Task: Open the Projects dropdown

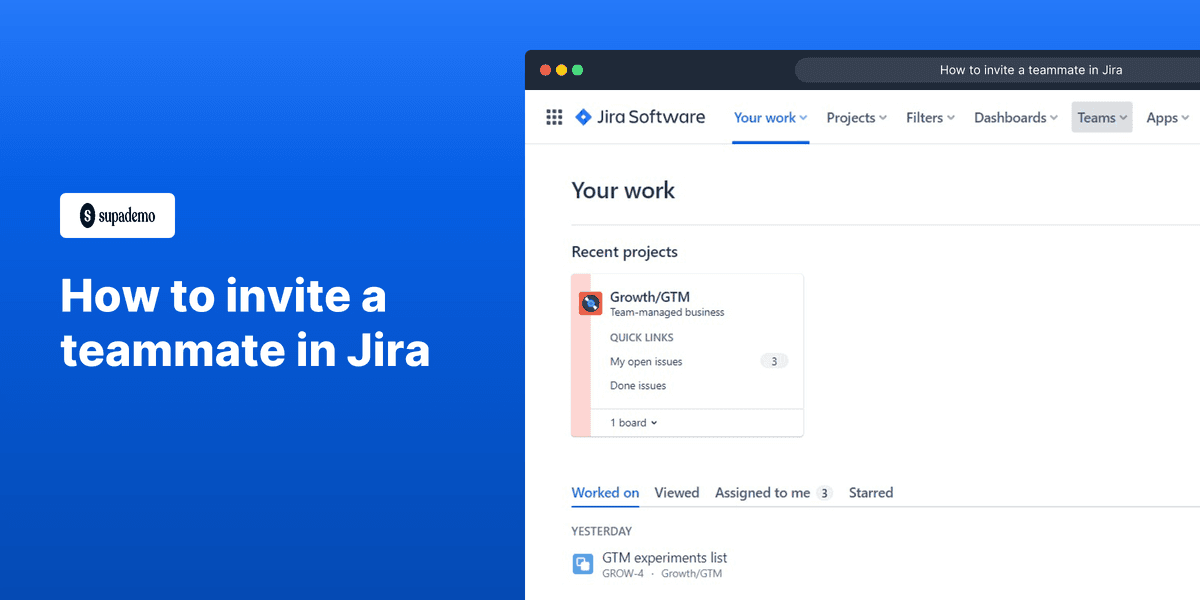Action: tap(855, 117)
